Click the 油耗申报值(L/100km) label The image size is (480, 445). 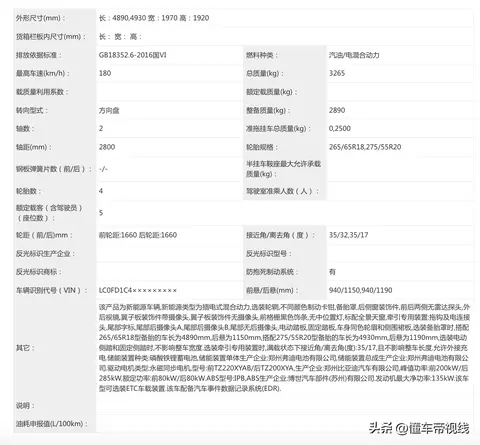pyautogui.click(x=52, y=424)
